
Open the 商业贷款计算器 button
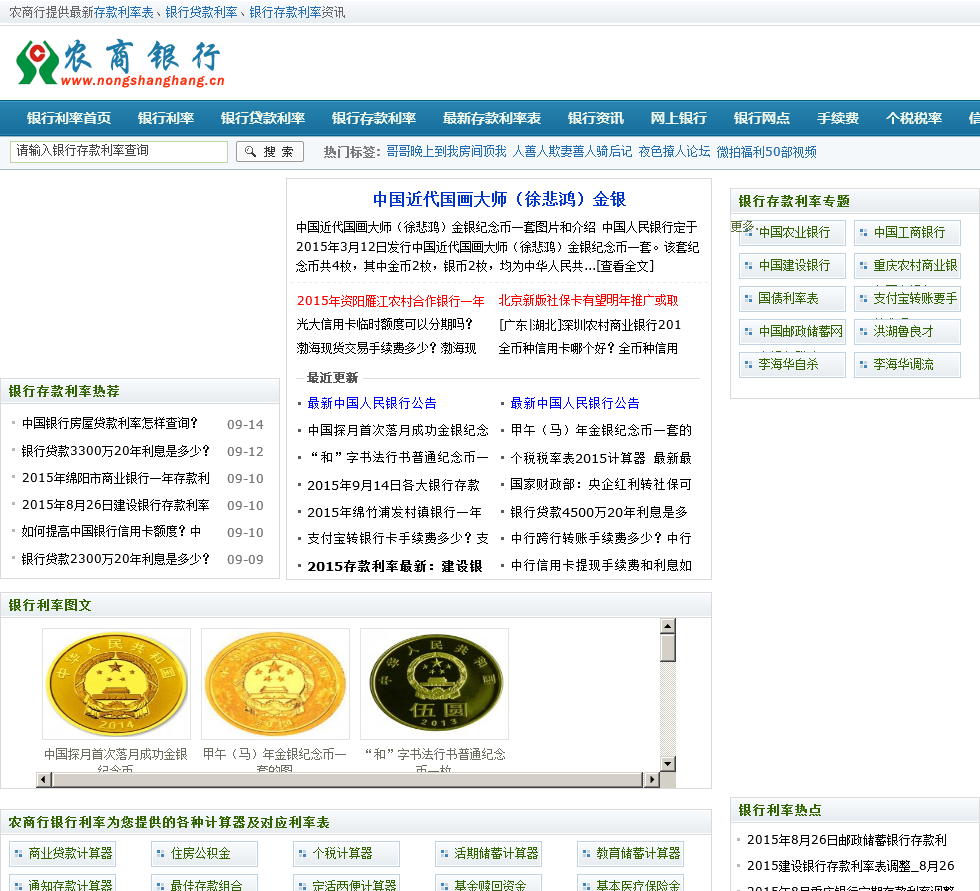[x=62, y=854]
